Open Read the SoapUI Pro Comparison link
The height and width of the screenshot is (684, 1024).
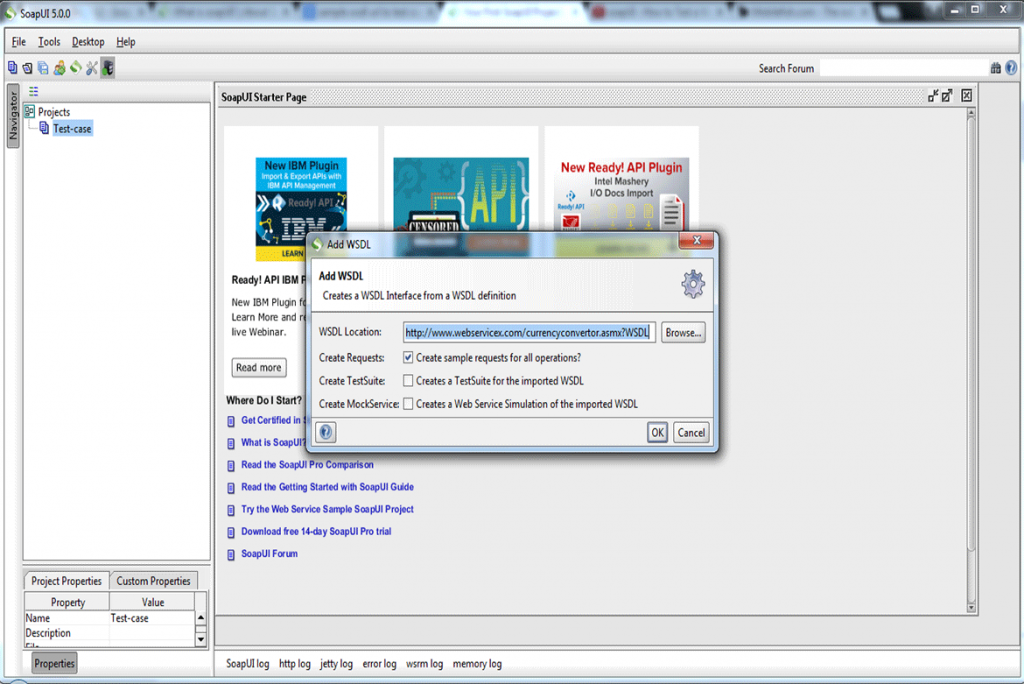pyautogui.click(x=308, y=464)
